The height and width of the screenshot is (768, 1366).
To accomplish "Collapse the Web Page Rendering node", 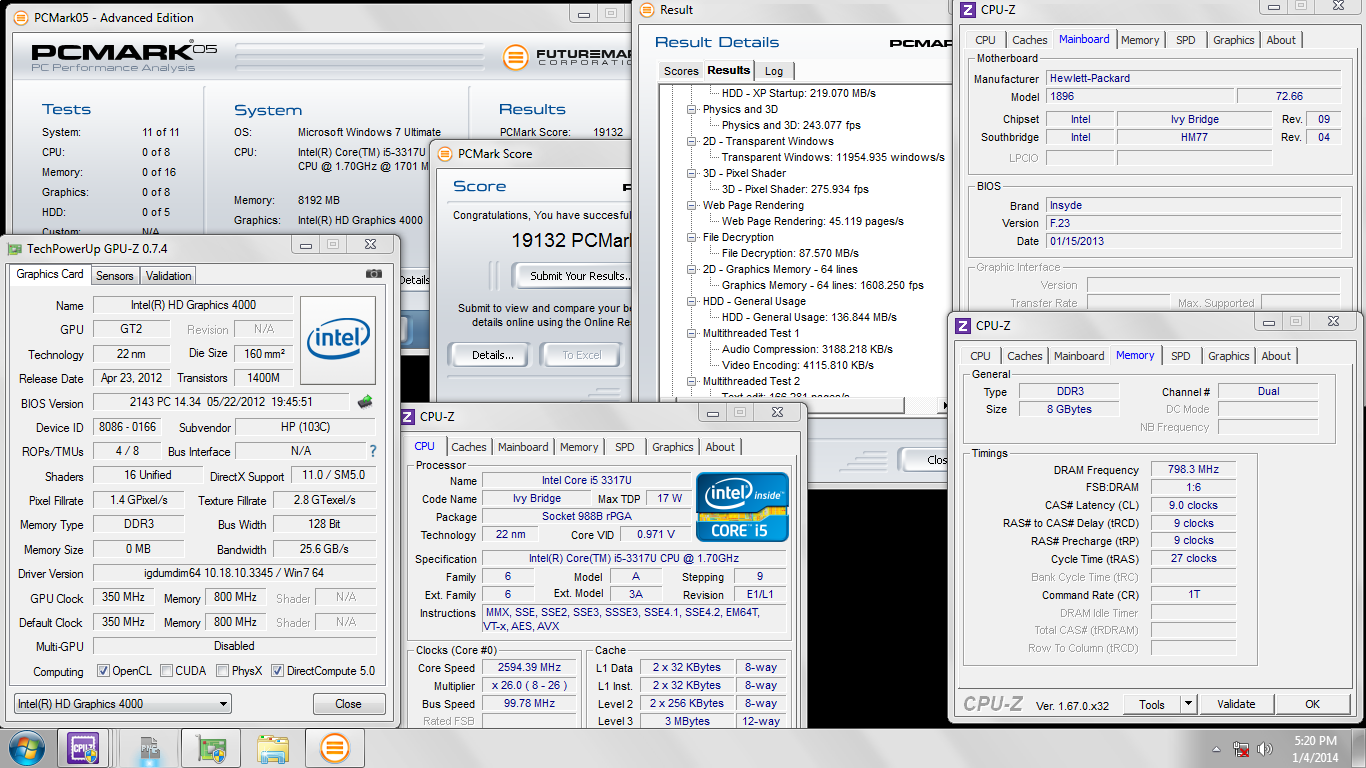I will coord(692,206).
